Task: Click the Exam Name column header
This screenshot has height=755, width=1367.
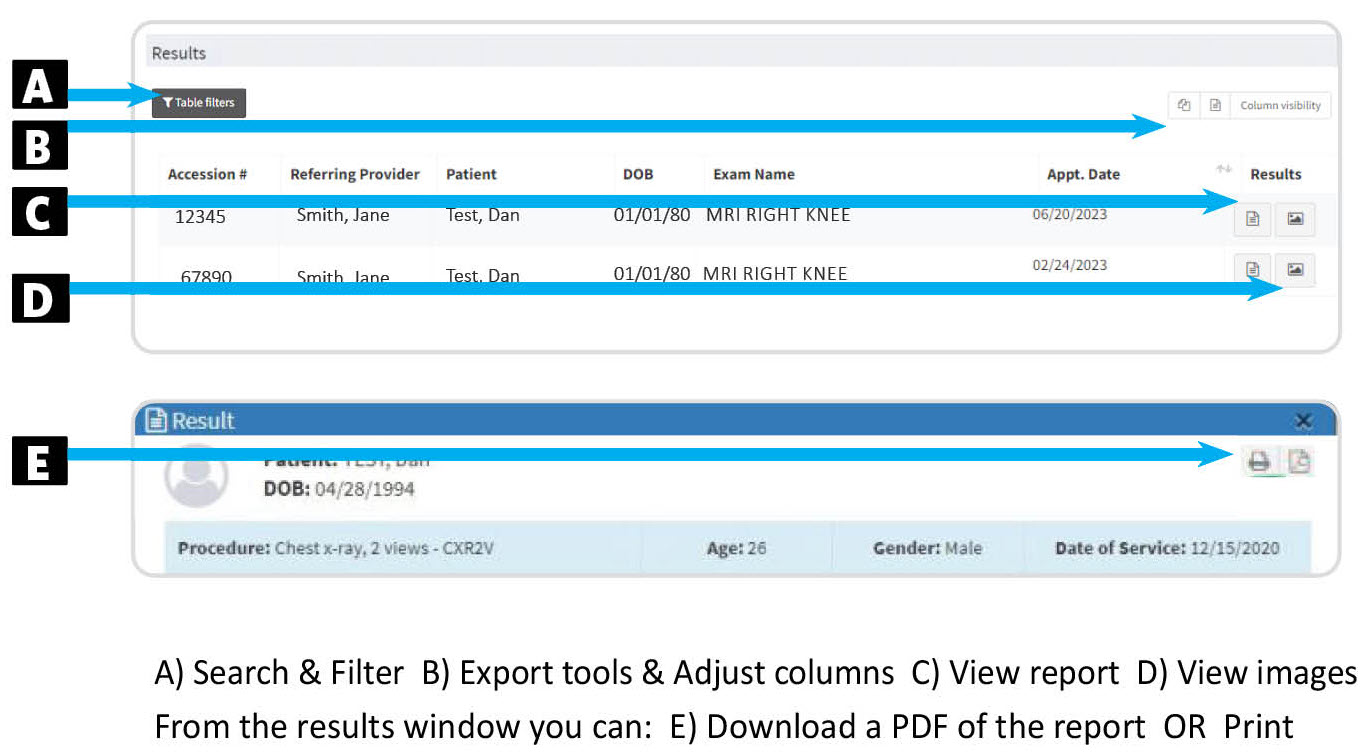Action: [754, 174]
